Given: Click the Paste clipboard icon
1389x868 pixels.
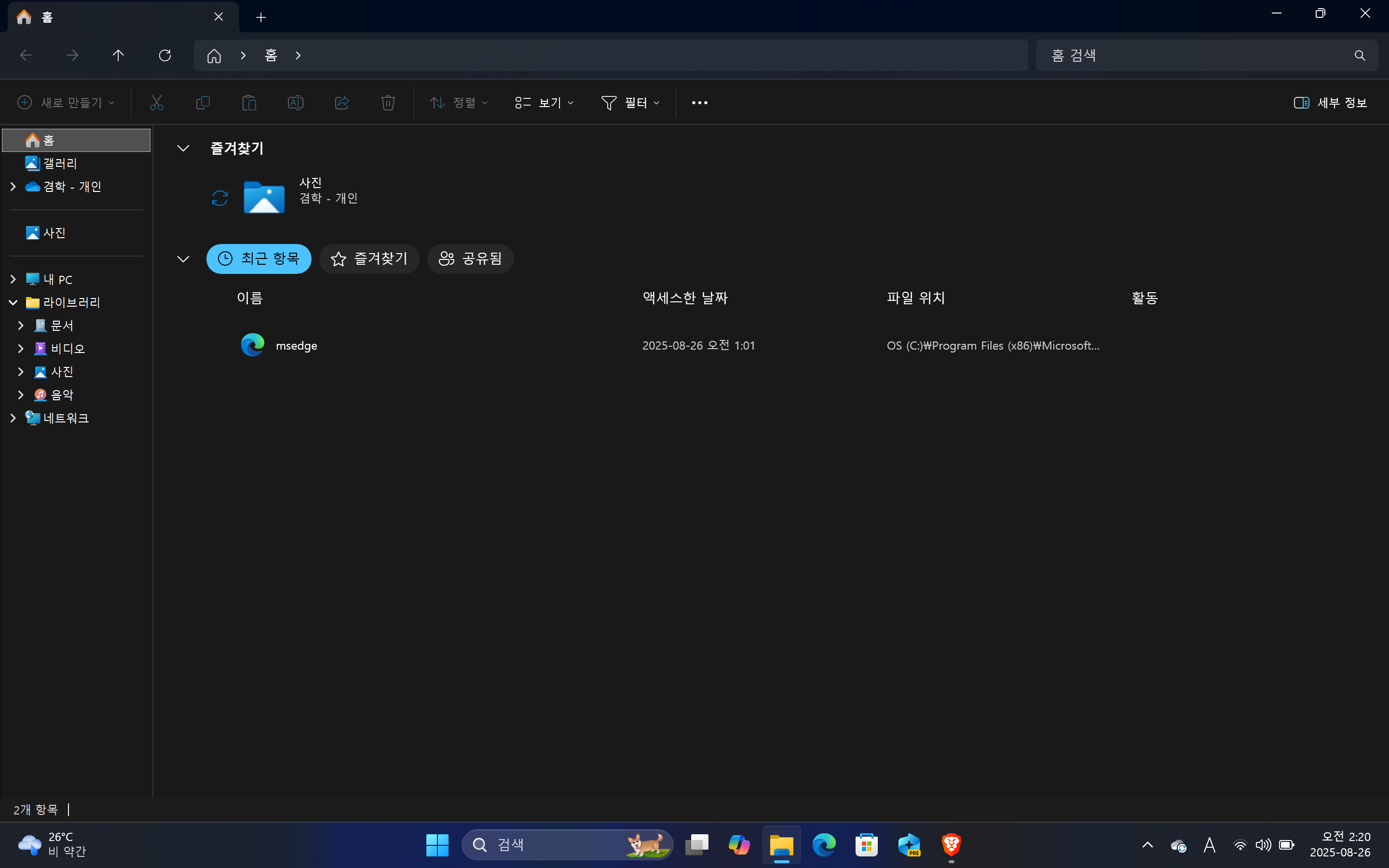Looking at the screenshot, I should (249, 103).
